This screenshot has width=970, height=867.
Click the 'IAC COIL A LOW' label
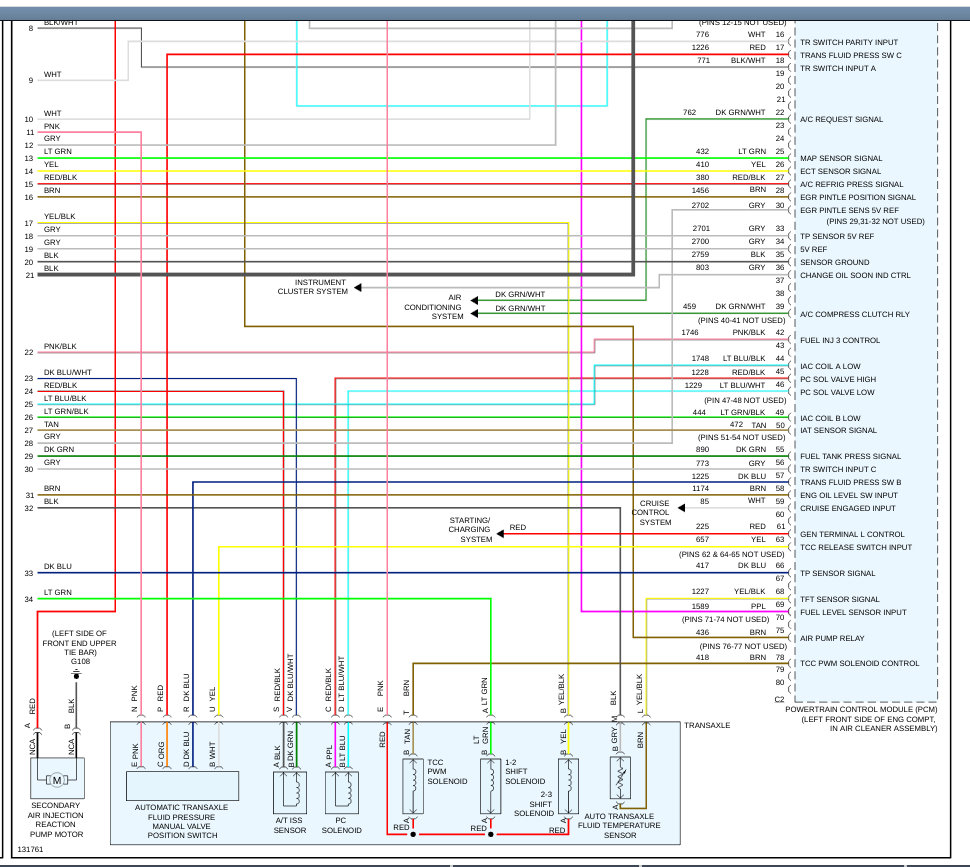(x=830, y=366)
